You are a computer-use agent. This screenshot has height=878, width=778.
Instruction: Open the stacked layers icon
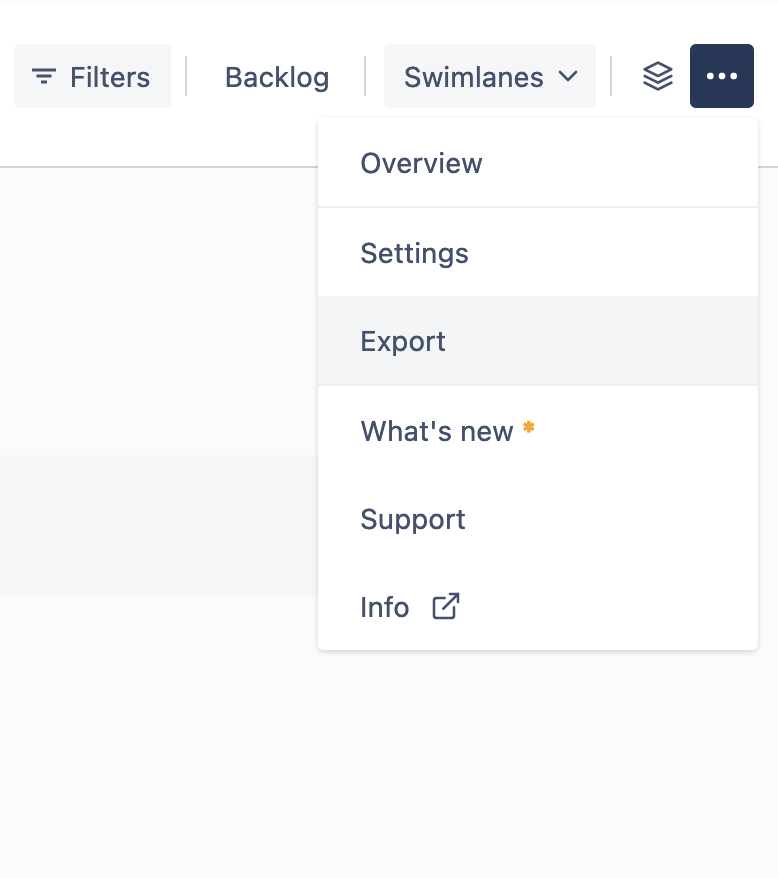coord(658,76)
